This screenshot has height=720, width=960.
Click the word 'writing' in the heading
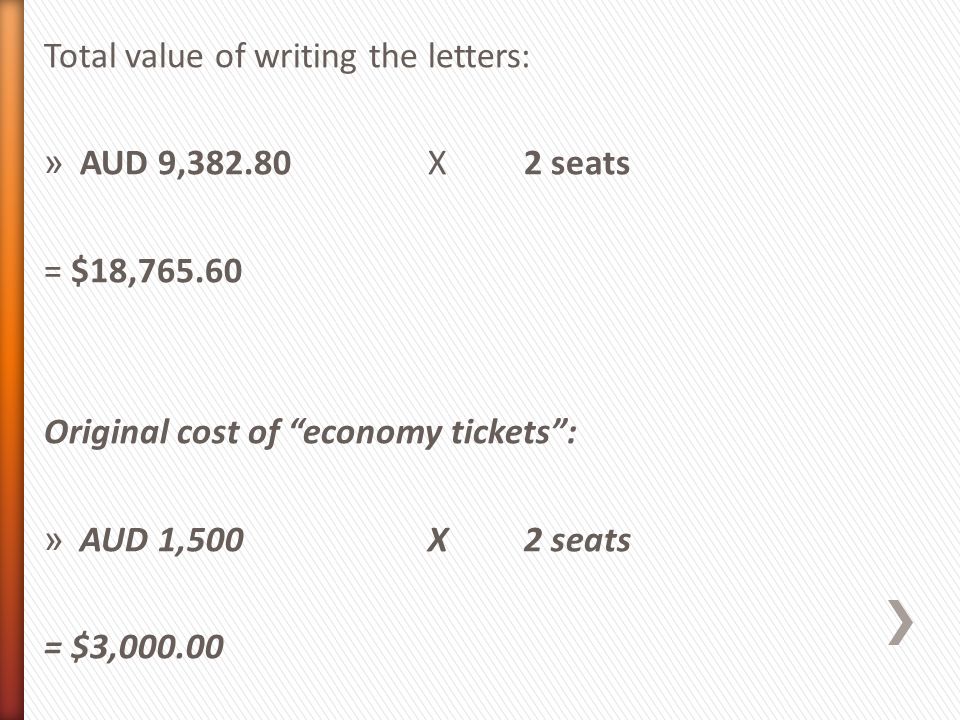click(x=305, y=58)
